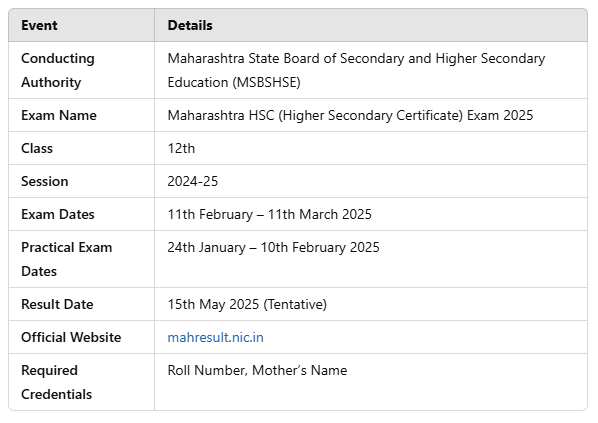Image resolution: width=598 pixels, height=423 pixels.
Task: Click the Roll Number, Mother's Name text
Action: coord(257,370)
